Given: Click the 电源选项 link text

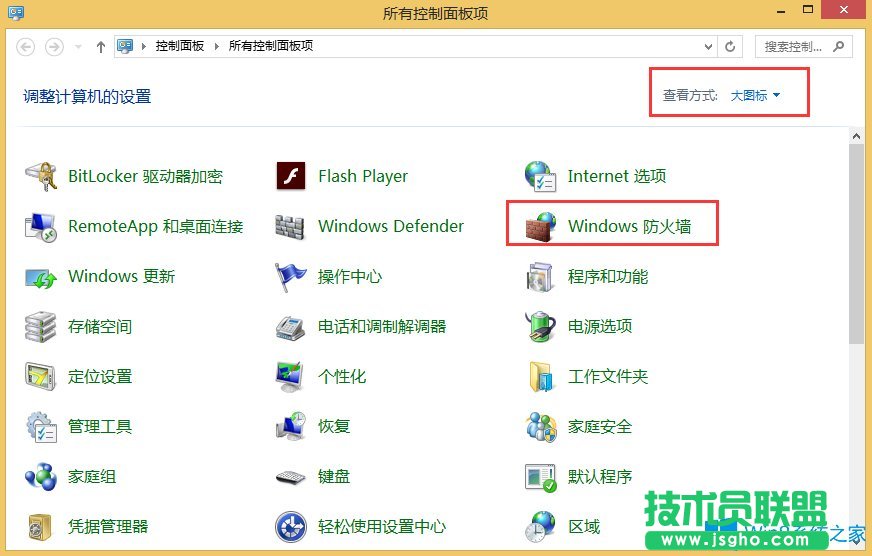Looking at the screenshot, I should 600,326.
